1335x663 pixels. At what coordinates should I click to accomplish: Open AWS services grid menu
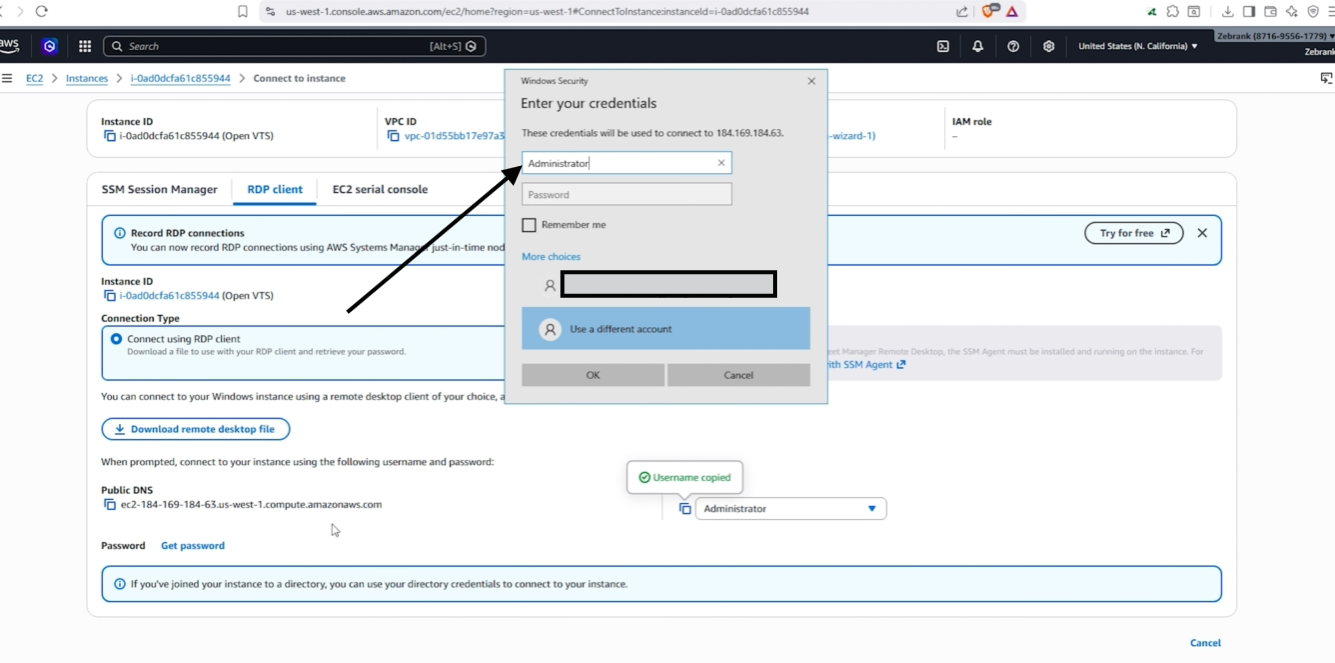pyautogui.click(x=85, y=46)
